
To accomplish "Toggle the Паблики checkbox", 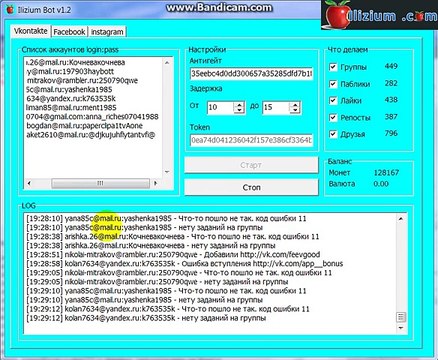I will click(x=333, y=84).
